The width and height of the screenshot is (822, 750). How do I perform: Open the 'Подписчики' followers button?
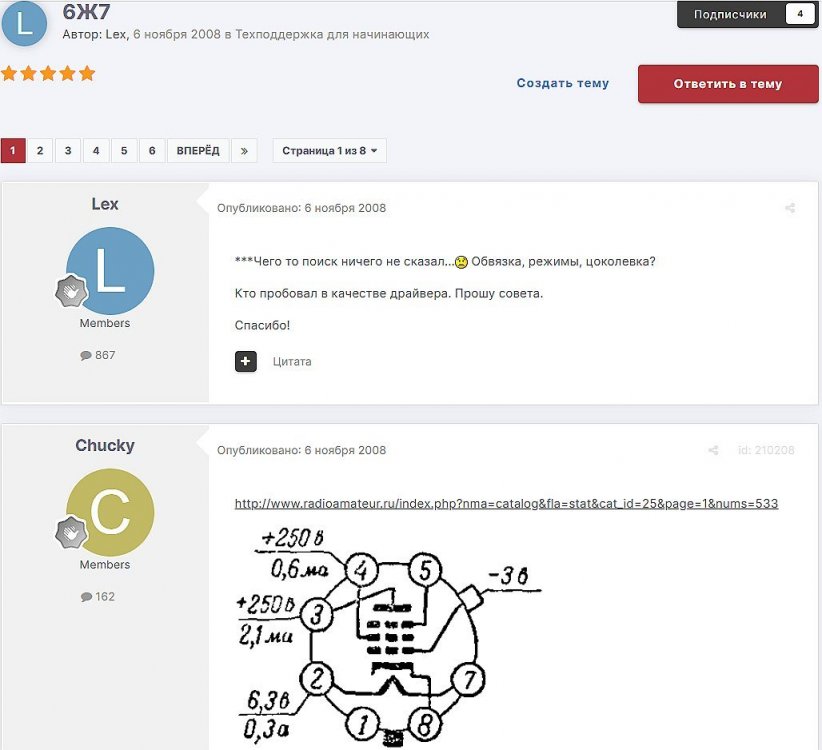pos(748,14)
